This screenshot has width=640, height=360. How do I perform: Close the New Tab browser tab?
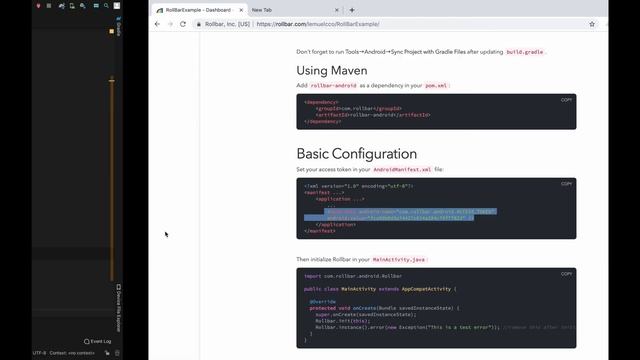click(337, 10)
